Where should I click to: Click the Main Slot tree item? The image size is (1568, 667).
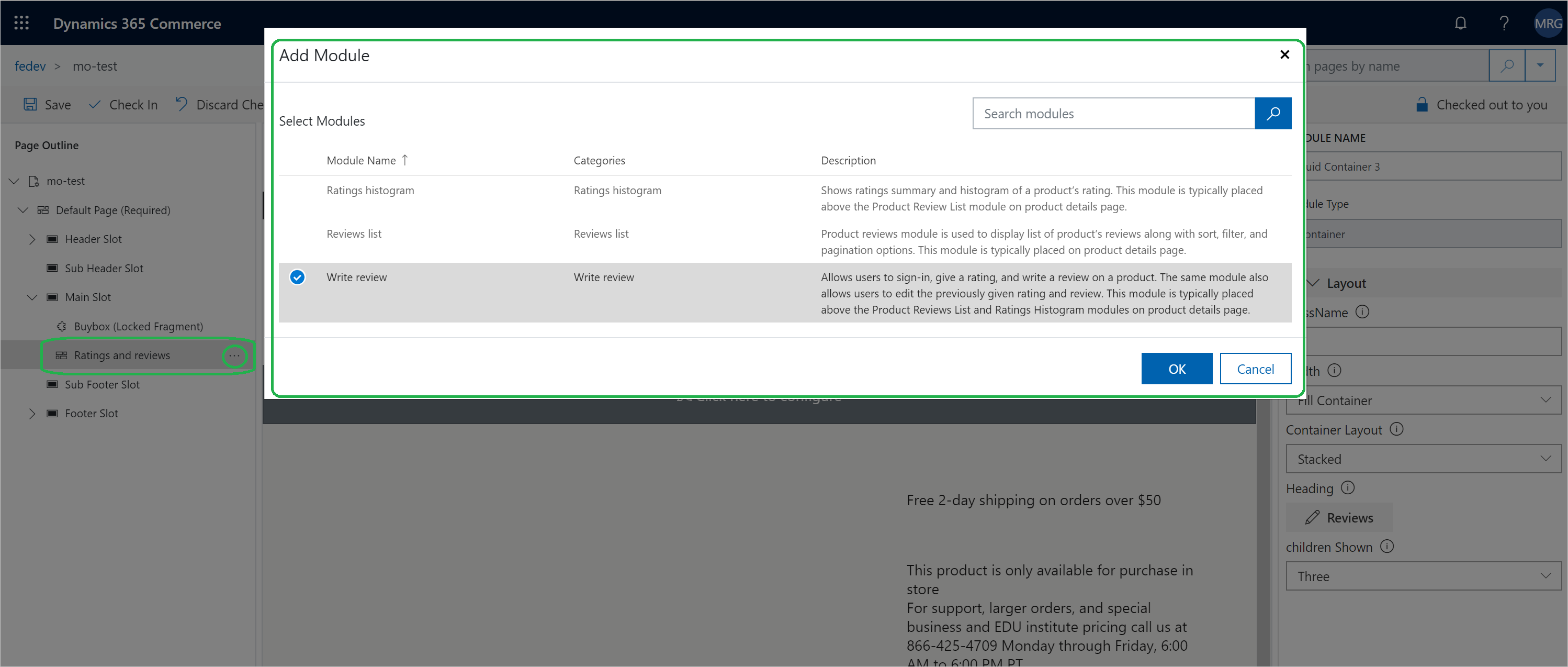click(87, 297)
